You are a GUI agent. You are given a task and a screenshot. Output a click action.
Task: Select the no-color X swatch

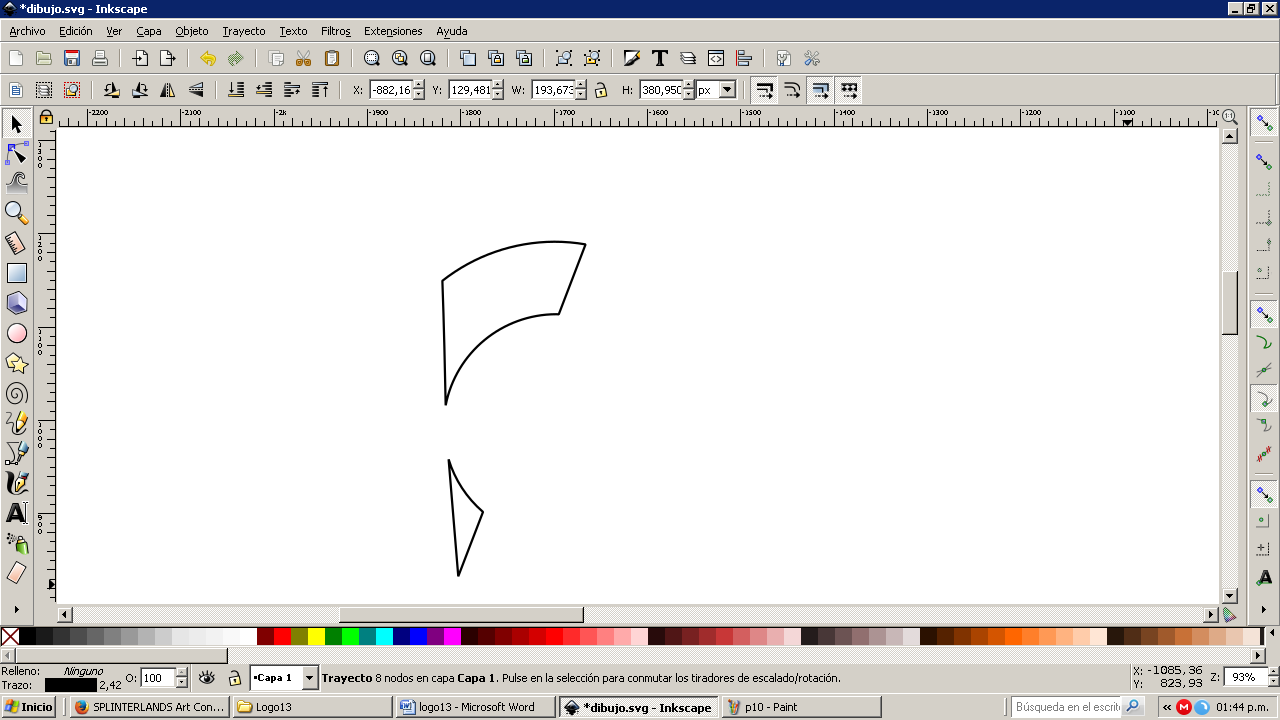(x=10, y=636)
